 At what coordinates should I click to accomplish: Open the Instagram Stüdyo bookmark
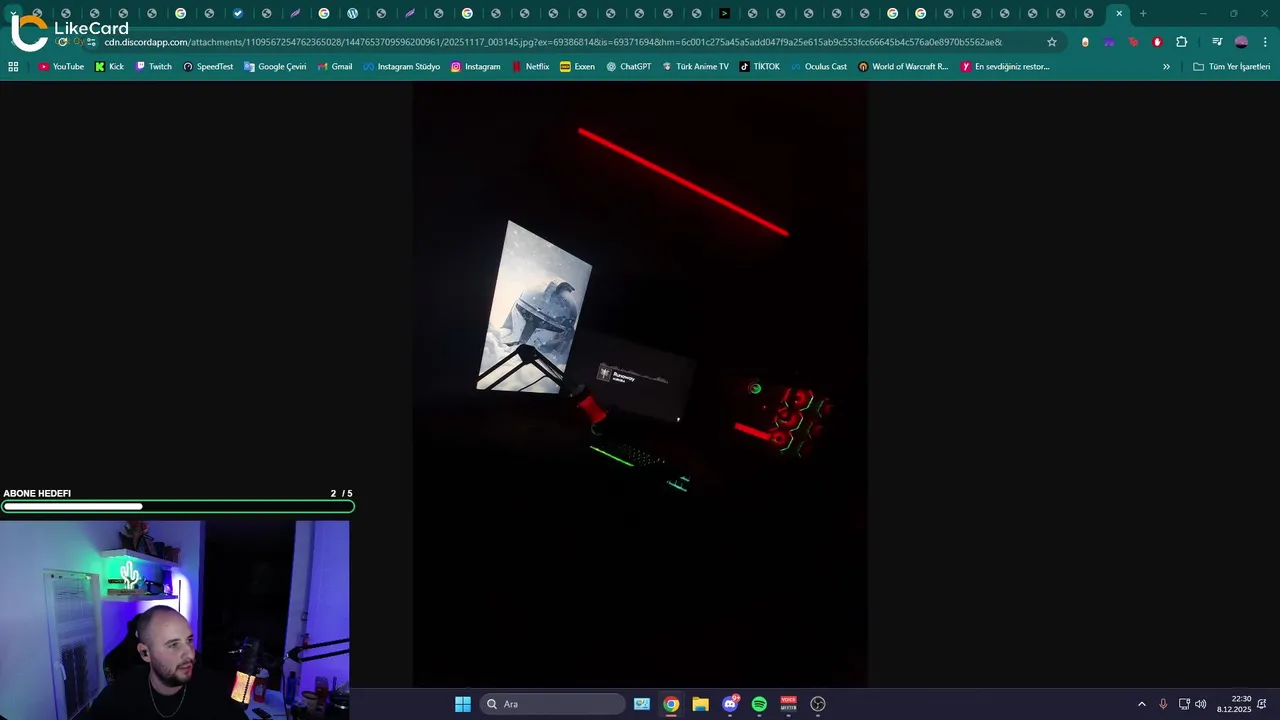[x=402, y=67]
